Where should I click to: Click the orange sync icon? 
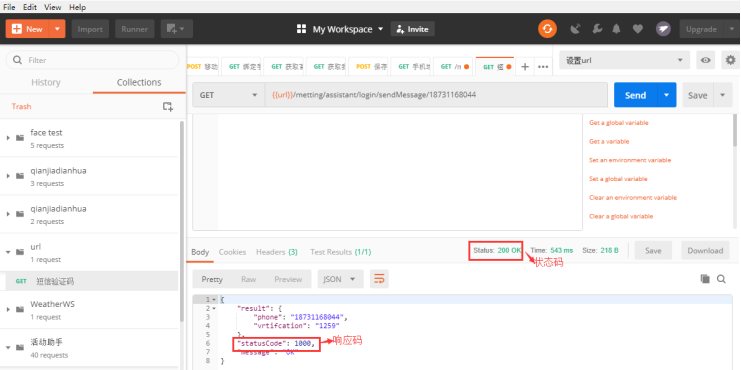(x=547, y=29)
